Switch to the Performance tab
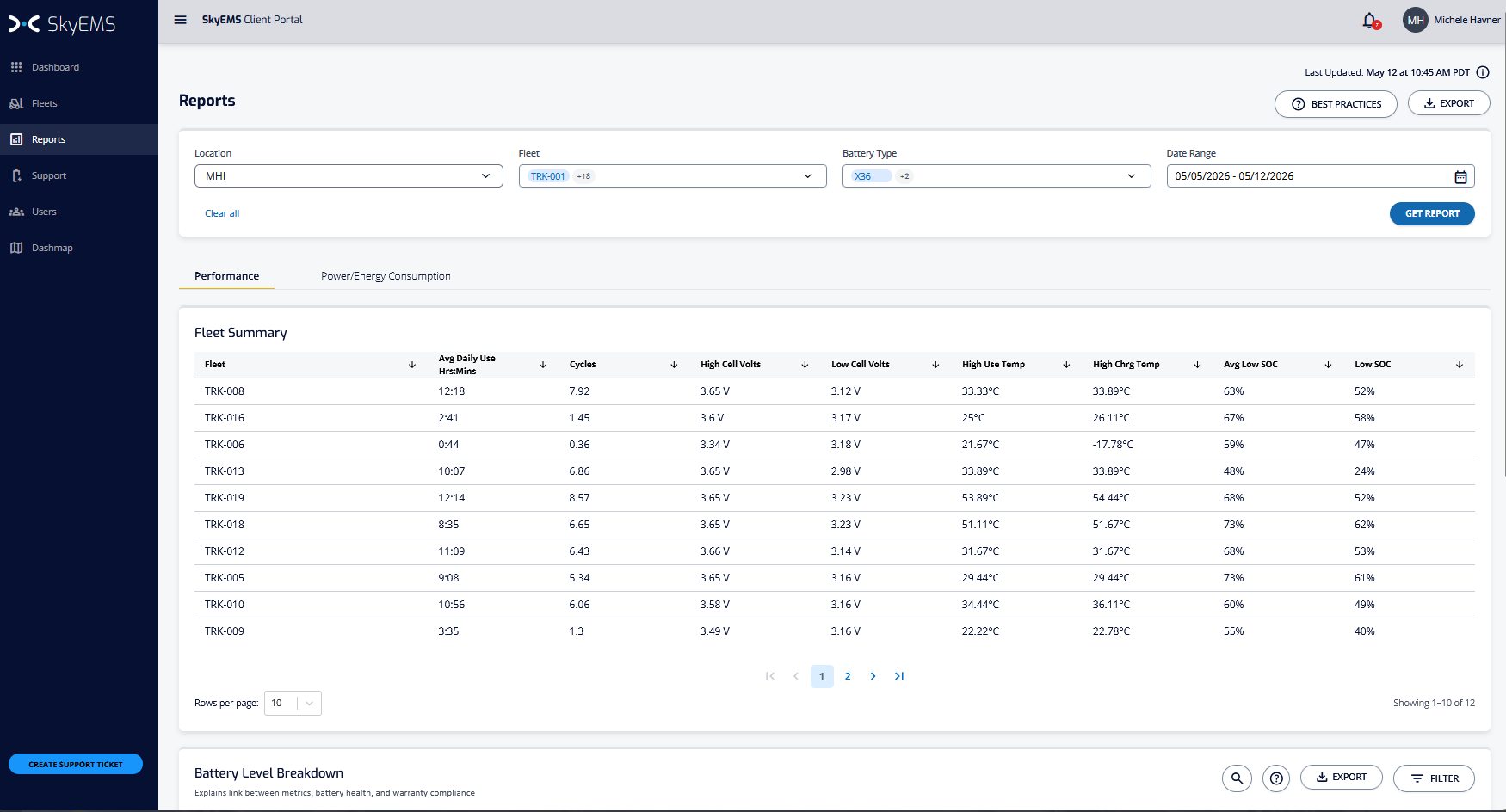 (226, 276)
